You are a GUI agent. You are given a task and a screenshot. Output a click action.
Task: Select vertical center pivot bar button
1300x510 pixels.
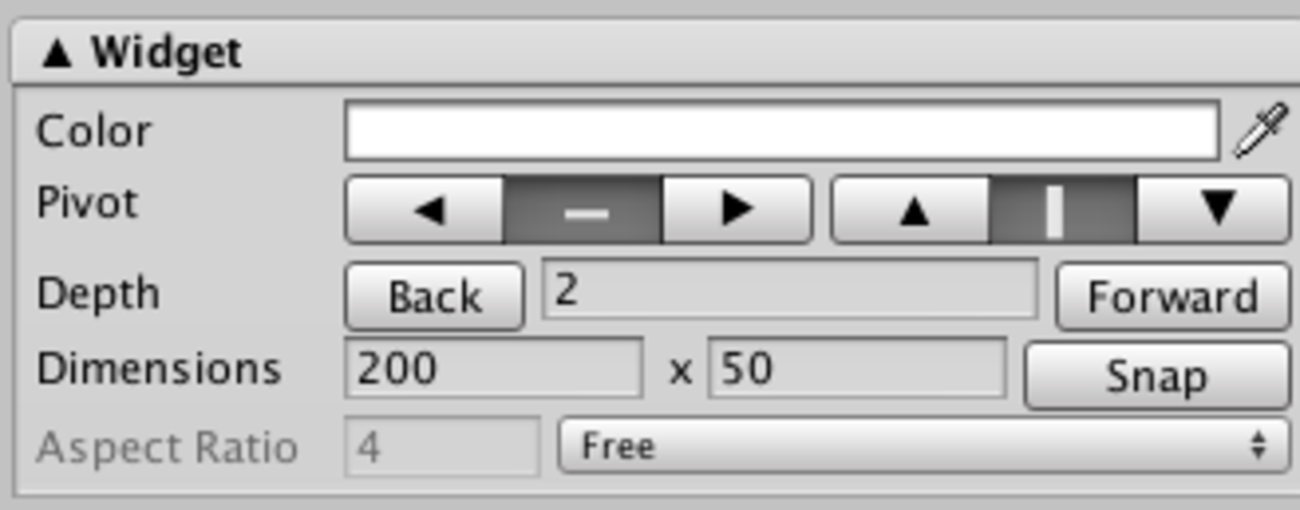coord(1063,209)
